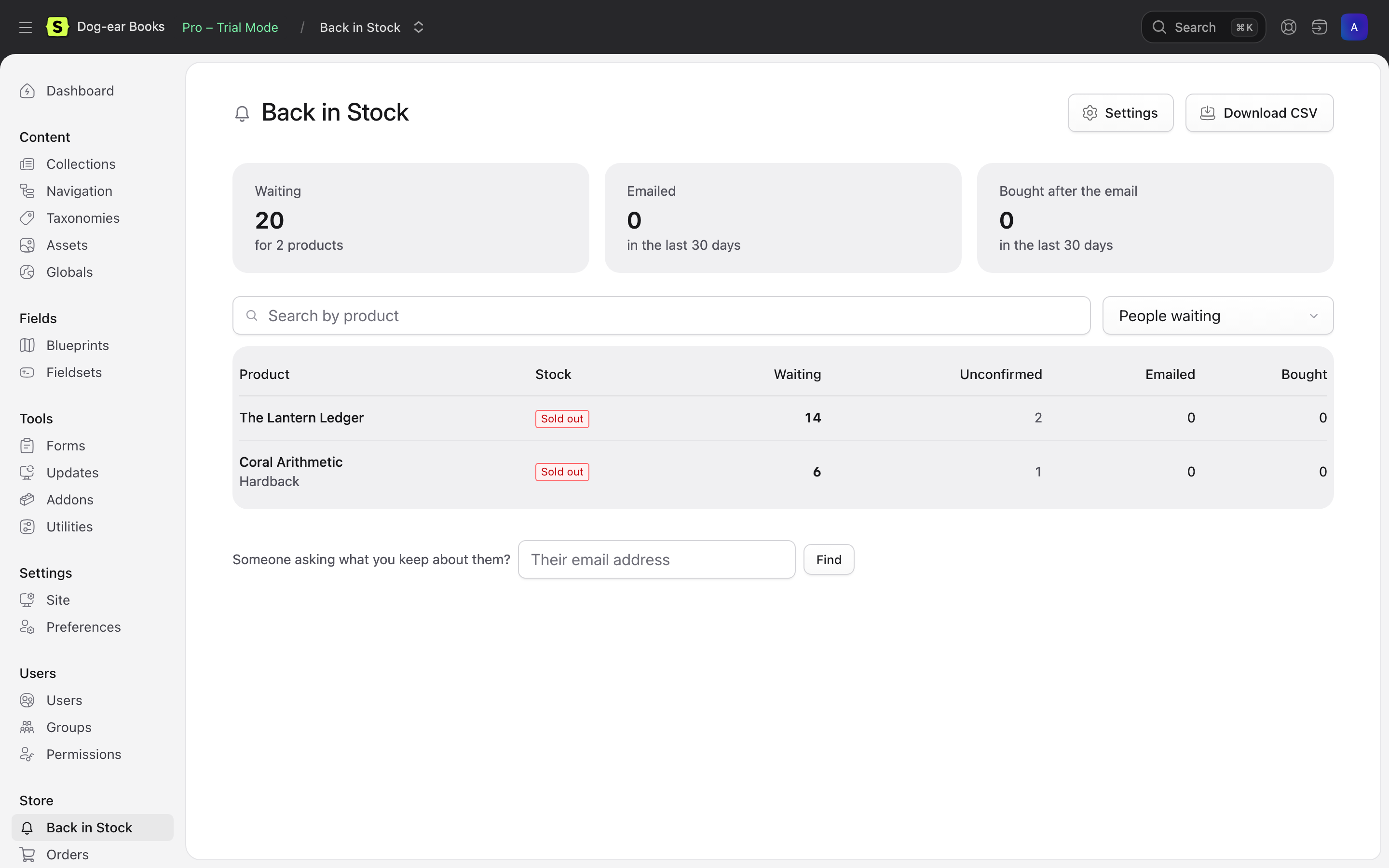Click the Statamic S logo
The height and width of the screenshot is (868, 1389).
57,27
